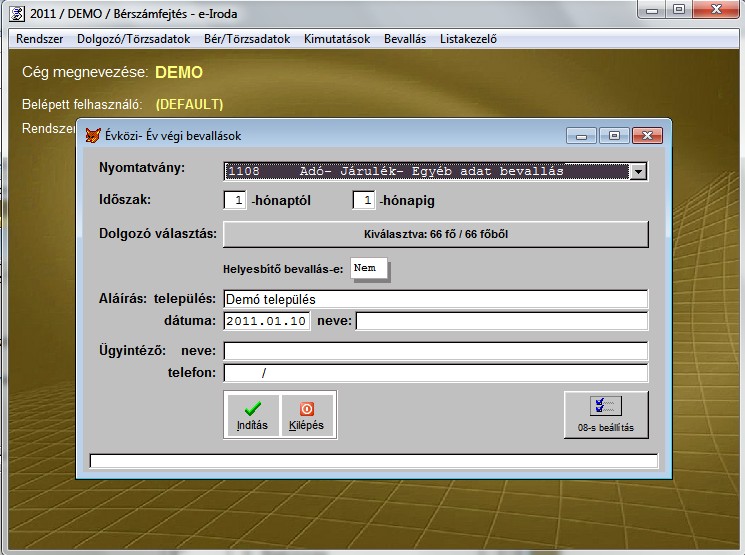
Task: Click the Aláírás település text field
Action: click(x=435, y=299)
